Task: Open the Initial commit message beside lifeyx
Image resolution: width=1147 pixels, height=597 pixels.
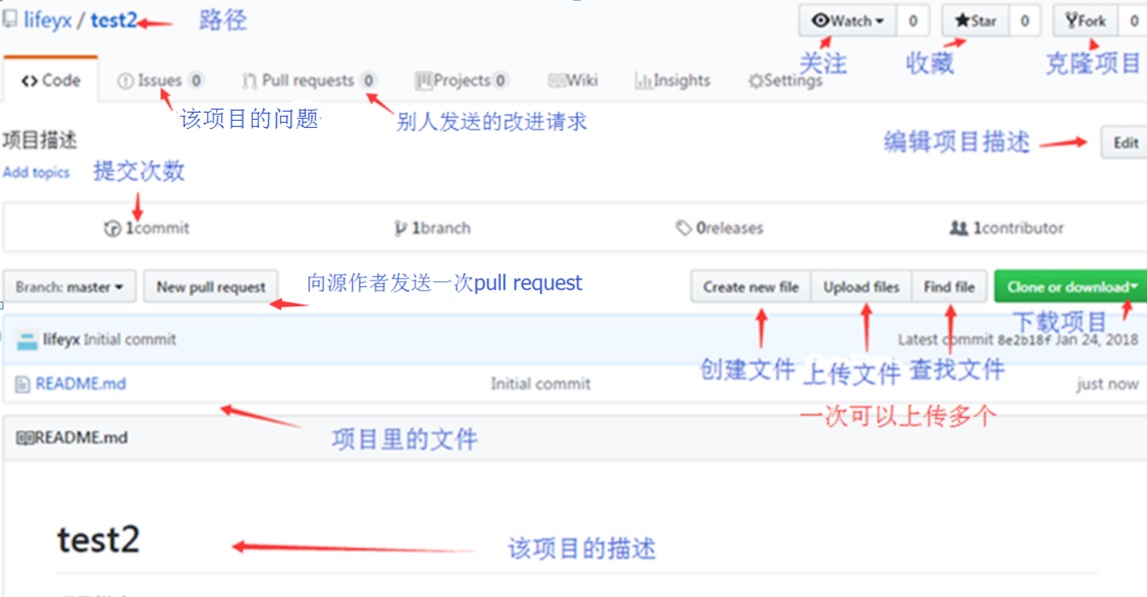Action: pyautogui.click(x=129, y=339)
